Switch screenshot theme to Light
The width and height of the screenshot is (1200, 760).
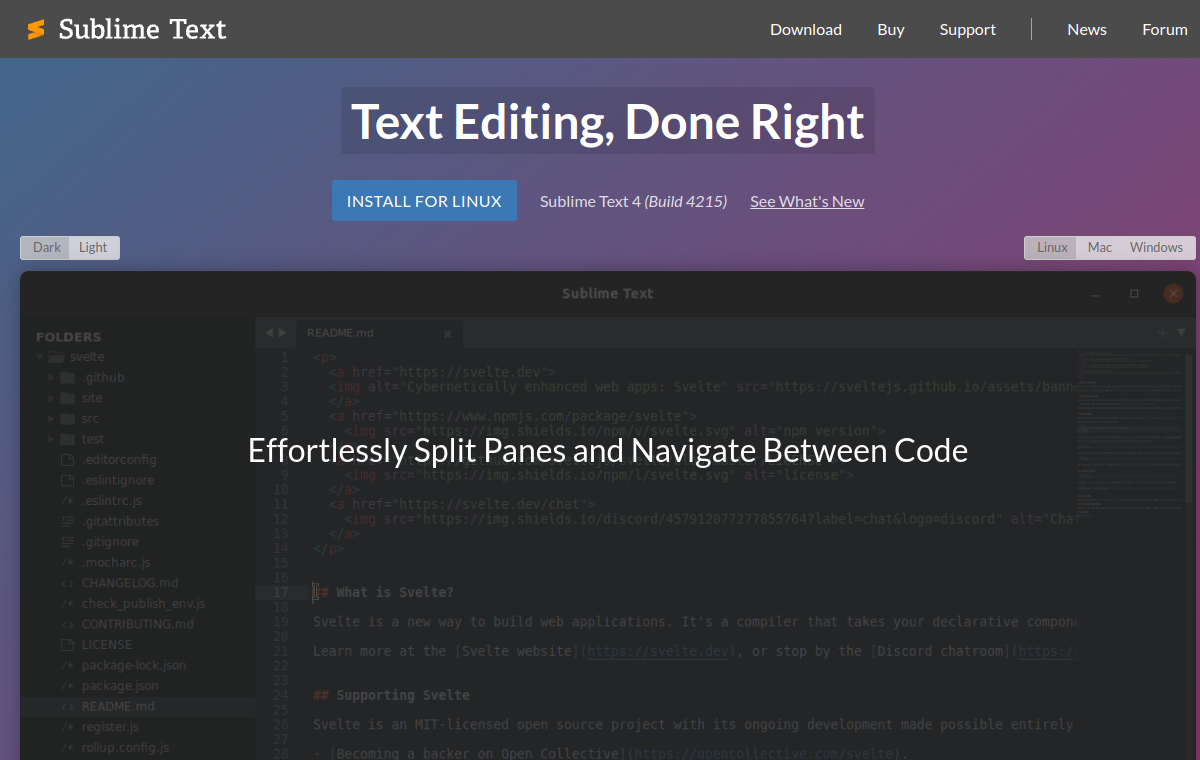(x=93, y=248)
